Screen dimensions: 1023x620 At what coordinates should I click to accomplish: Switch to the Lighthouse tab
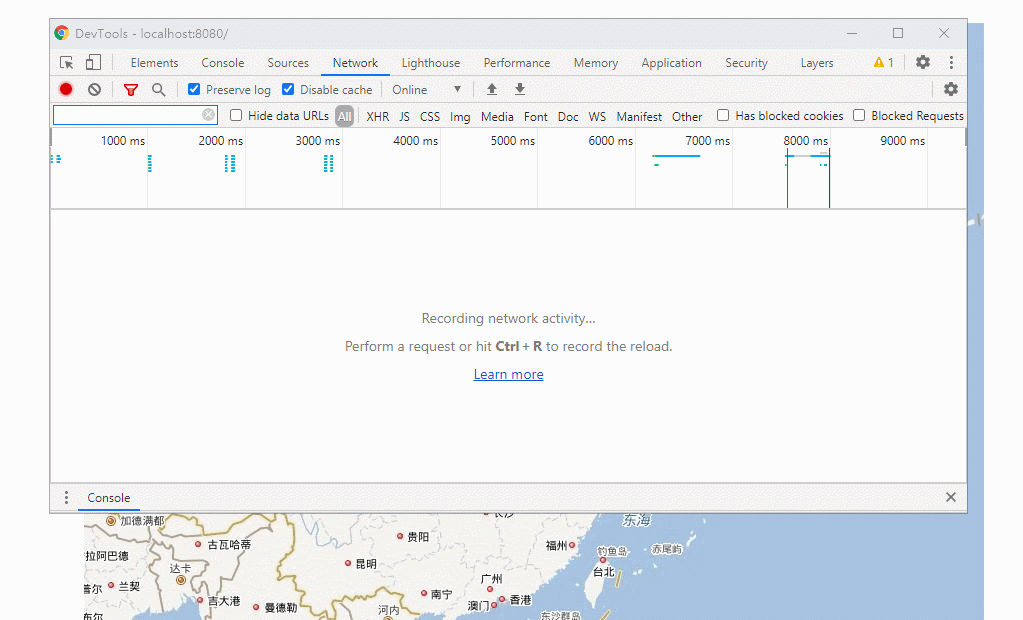click(x=431, y=62)
